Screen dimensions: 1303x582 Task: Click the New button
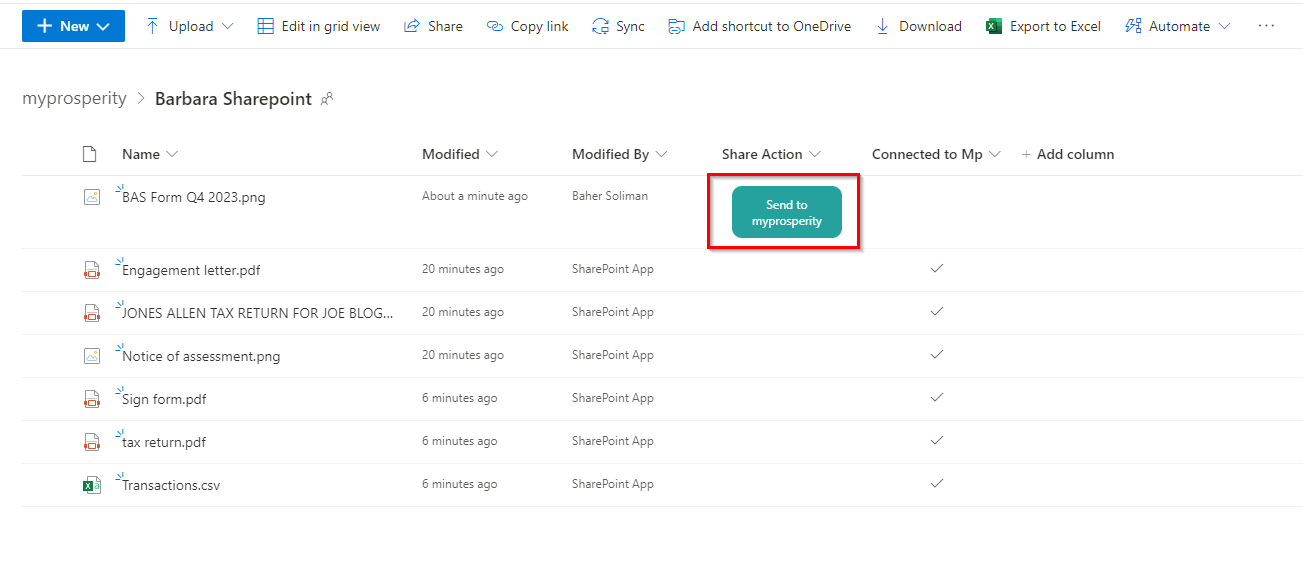point(73,26)
